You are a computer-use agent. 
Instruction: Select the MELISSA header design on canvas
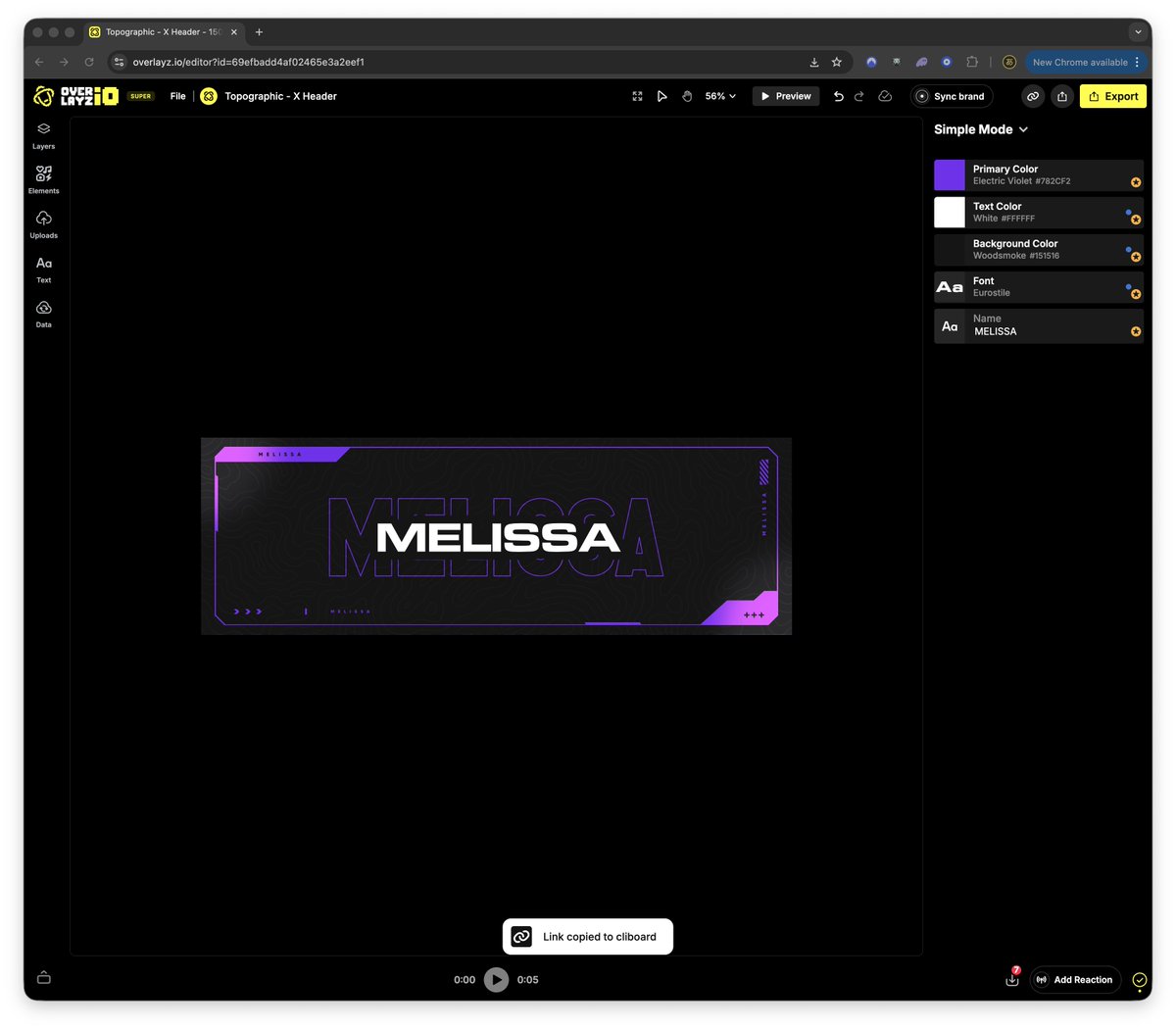click(x=496, y=536)
